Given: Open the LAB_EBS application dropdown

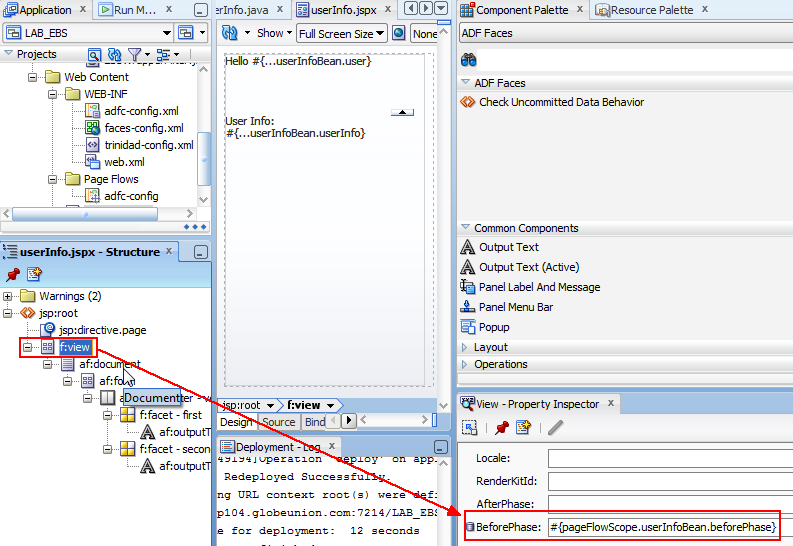Looking at the screenshot, I should click(166, 33).
